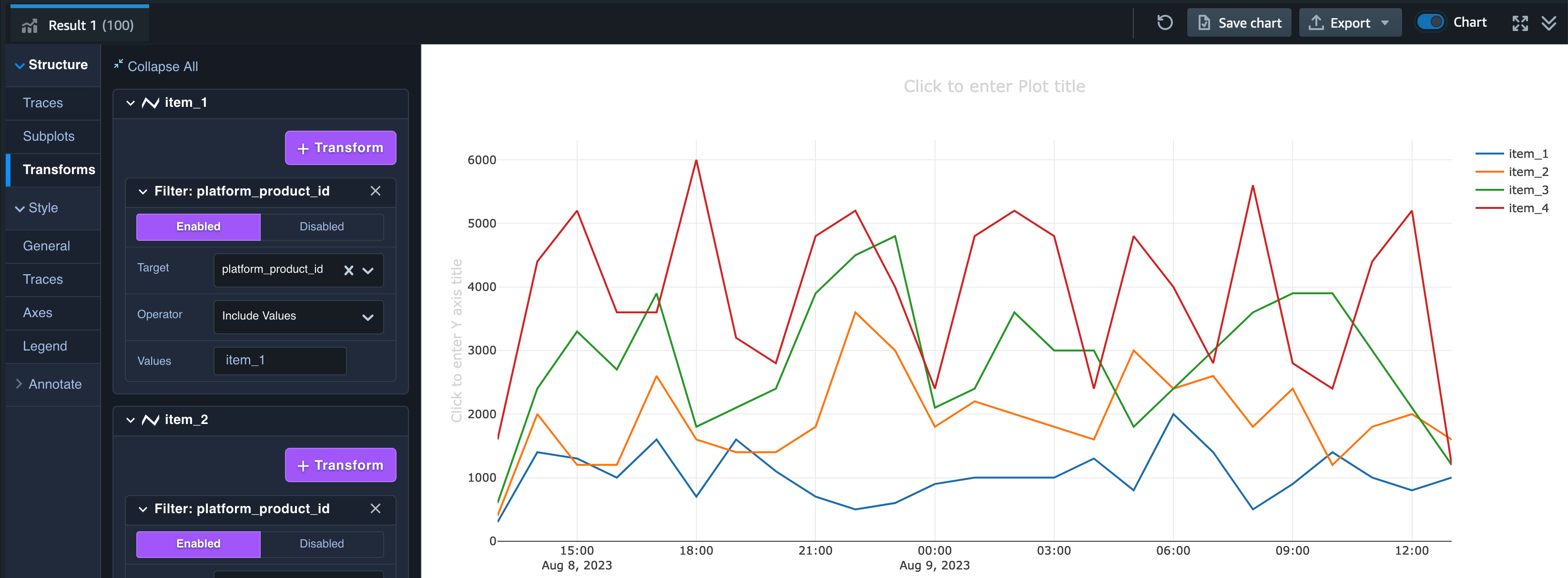The image size is (1568, 578).
Task: Toggle item_1 visibility in legend
Action: [x=1512, y=154]
